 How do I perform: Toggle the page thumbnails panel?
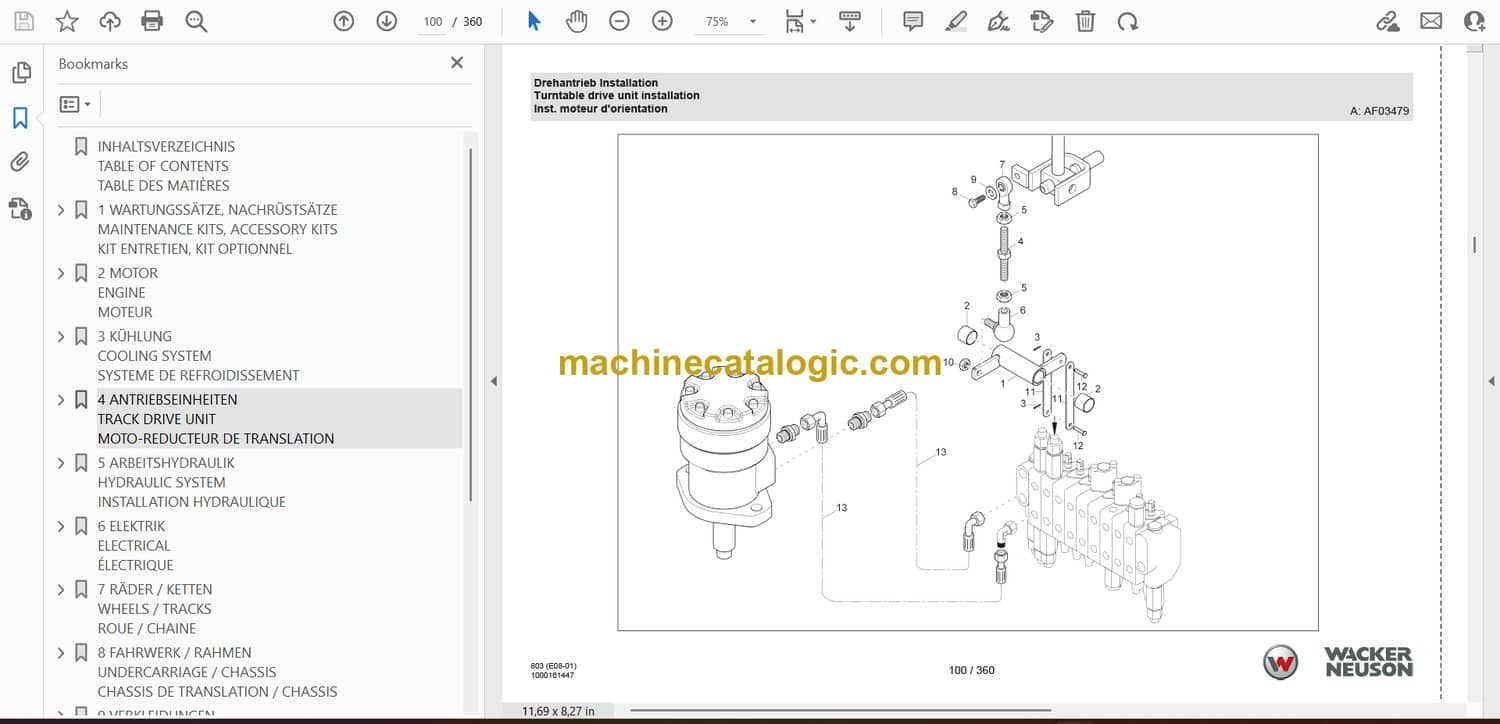[20, 73]
